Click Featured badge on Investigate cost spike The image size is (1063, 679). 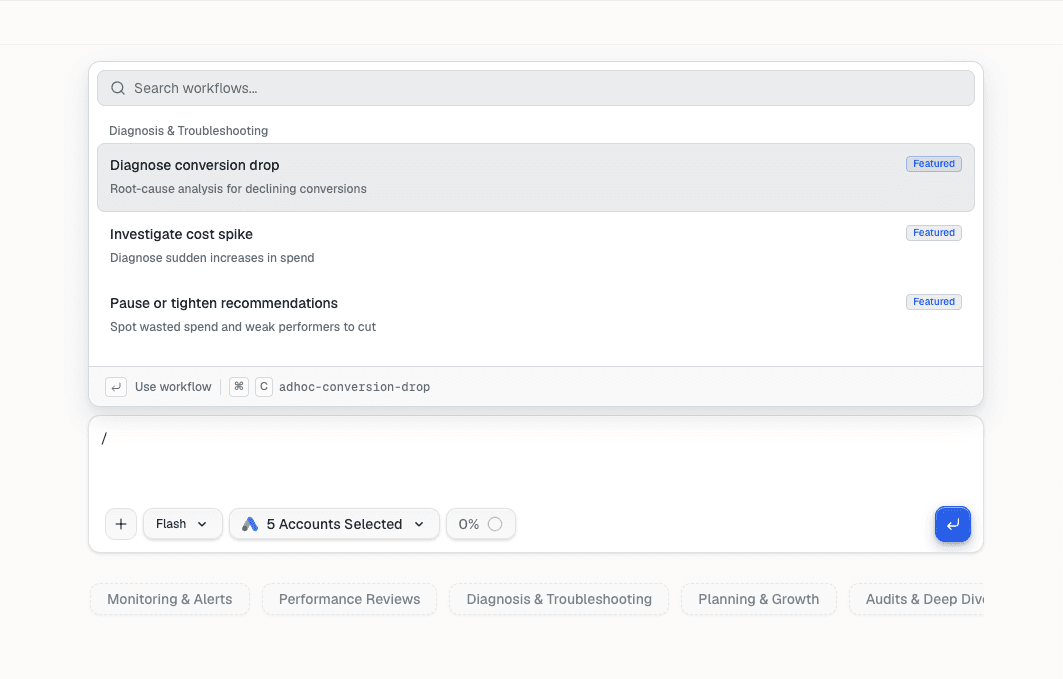934,233
